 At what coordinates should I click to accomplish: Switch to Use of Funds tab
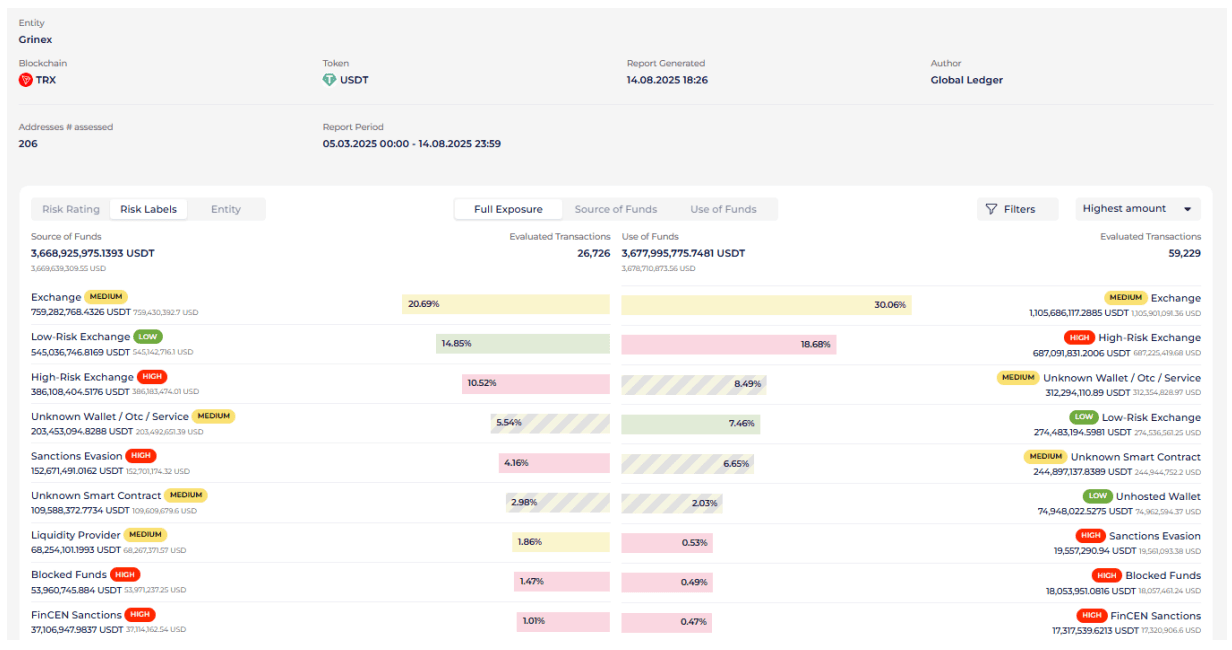pyautogui.click(x=723, y=209)
